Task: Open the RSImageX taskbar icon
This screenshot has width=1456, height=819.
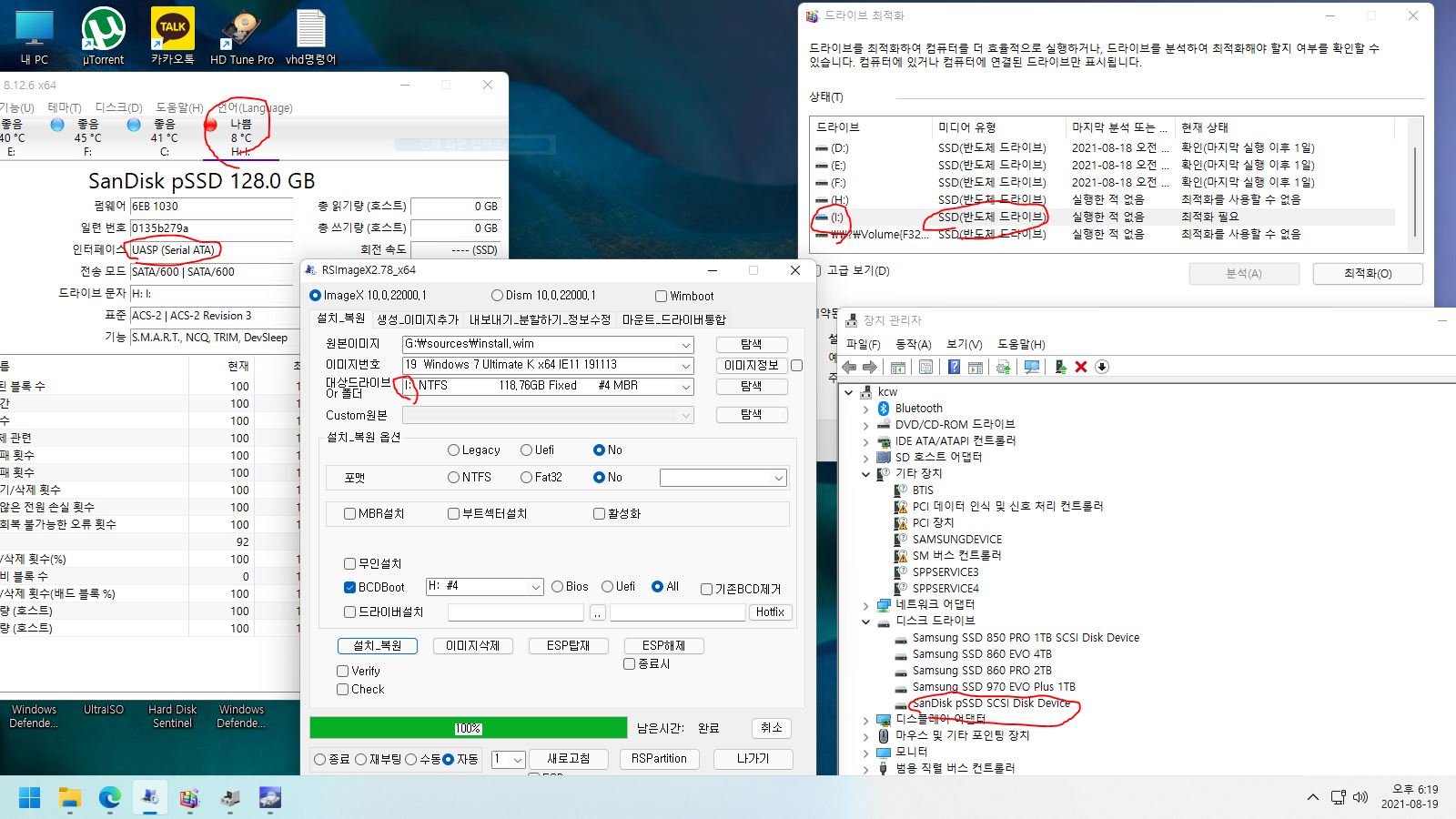Action: pyautogui.click(x=150, y=798)
